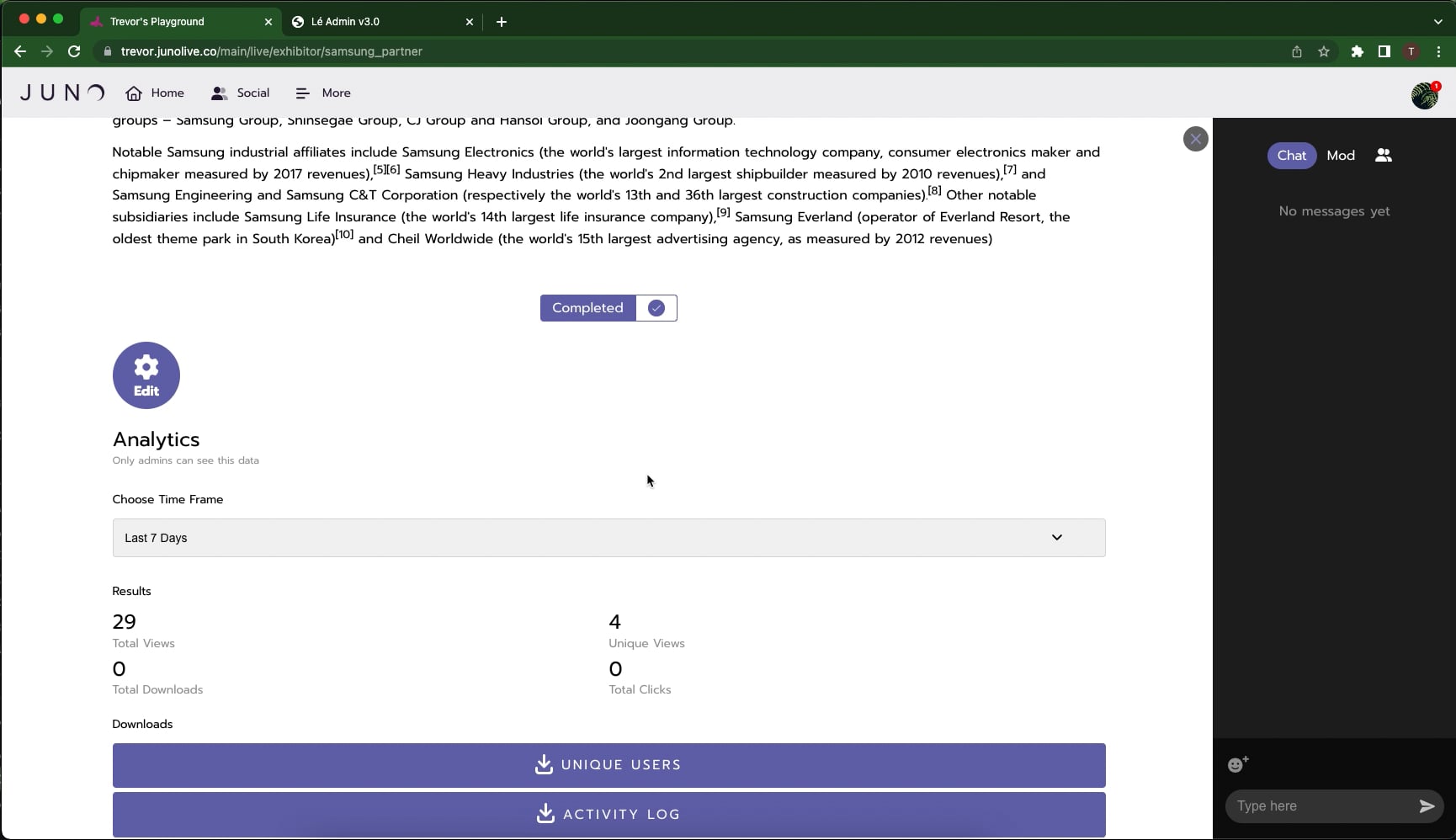
Task: Open Chrome three-dot menu
Action: tap(1439, 51)
